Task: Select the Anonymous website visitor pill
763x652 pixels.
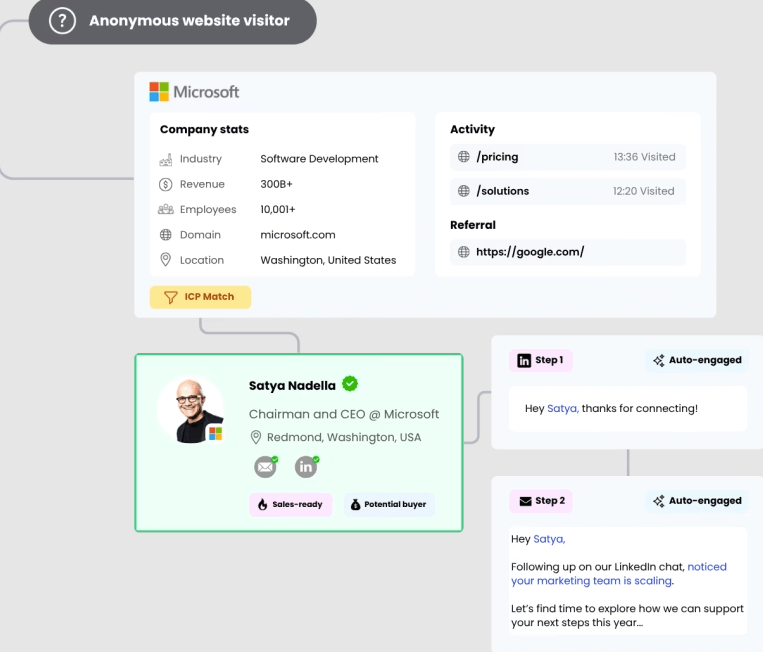Action: pos(172,21)
